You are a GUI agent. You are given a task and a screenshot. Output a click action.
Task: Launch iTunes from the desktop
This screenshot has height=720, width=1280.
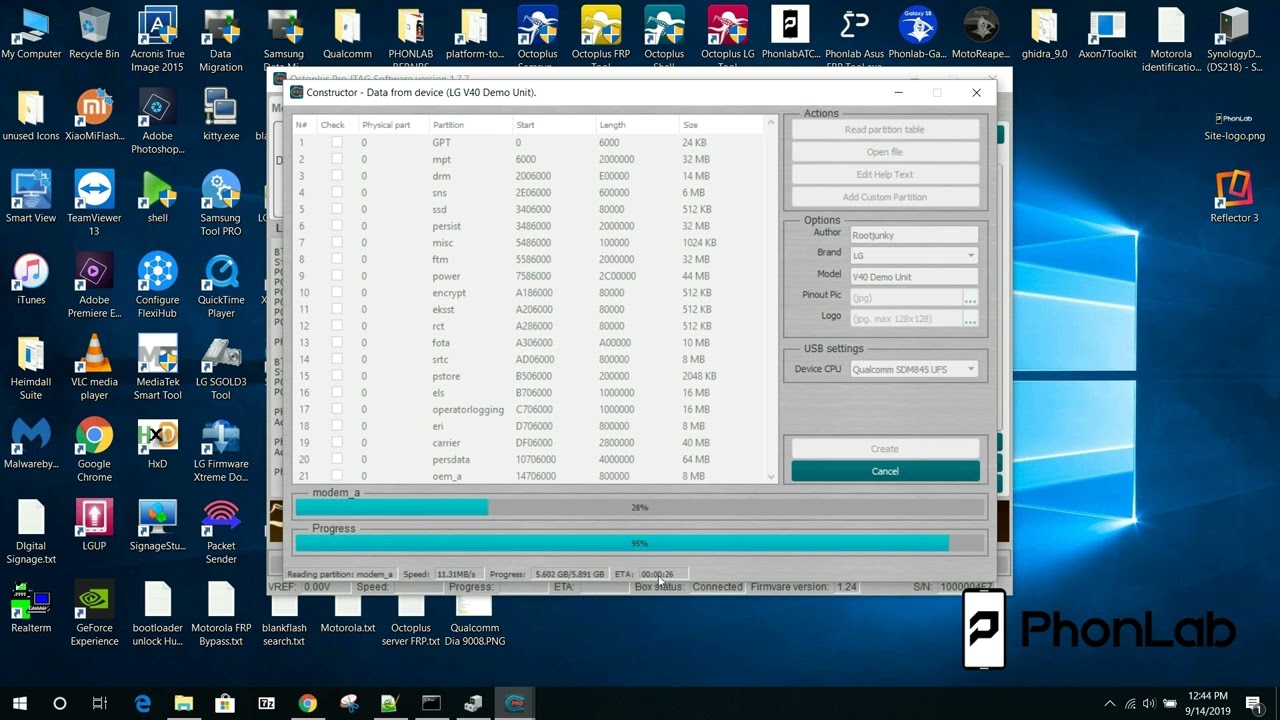[31, 279]
